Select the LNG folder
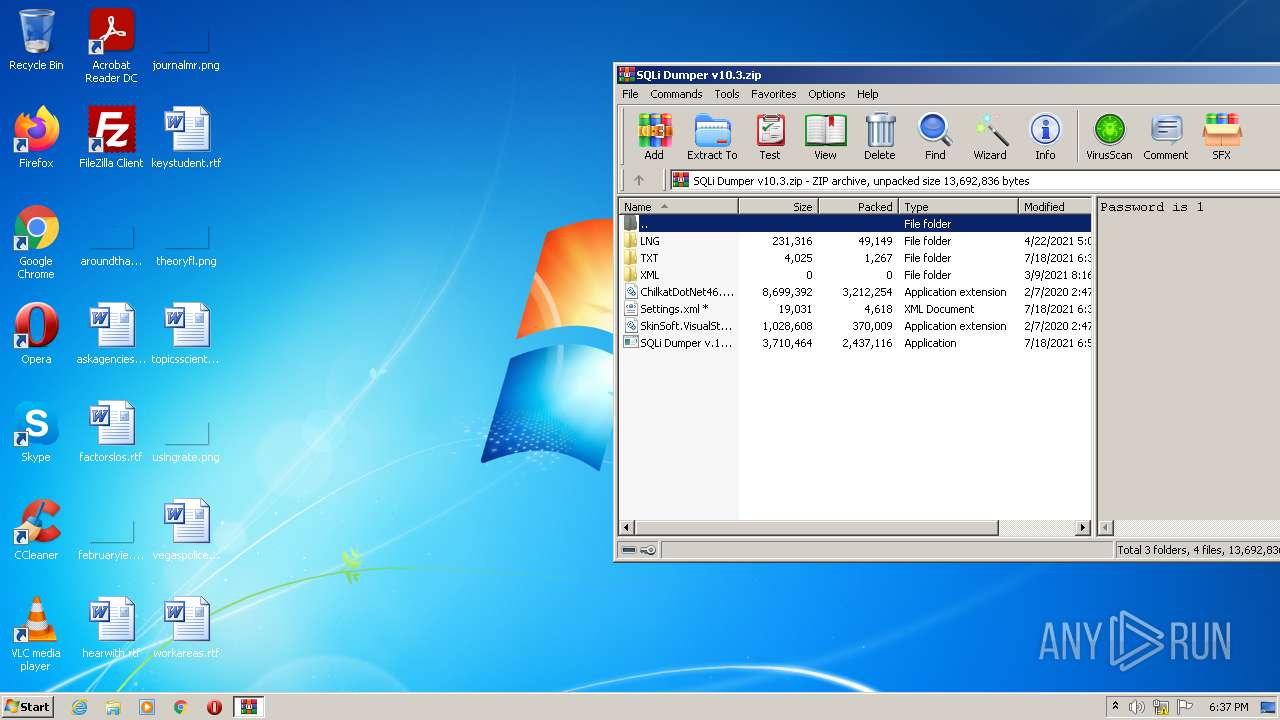 [x=856, y=241]
